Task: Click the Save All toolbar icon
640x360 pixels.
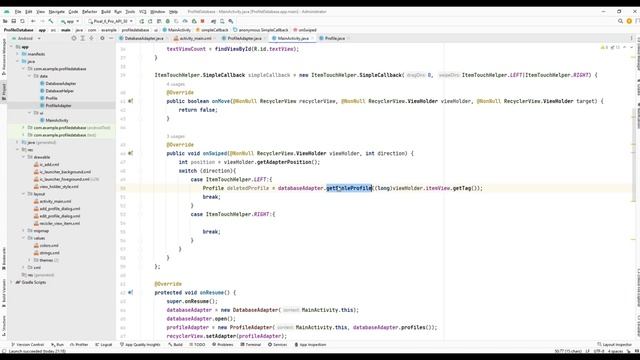Action: [13, 21]
